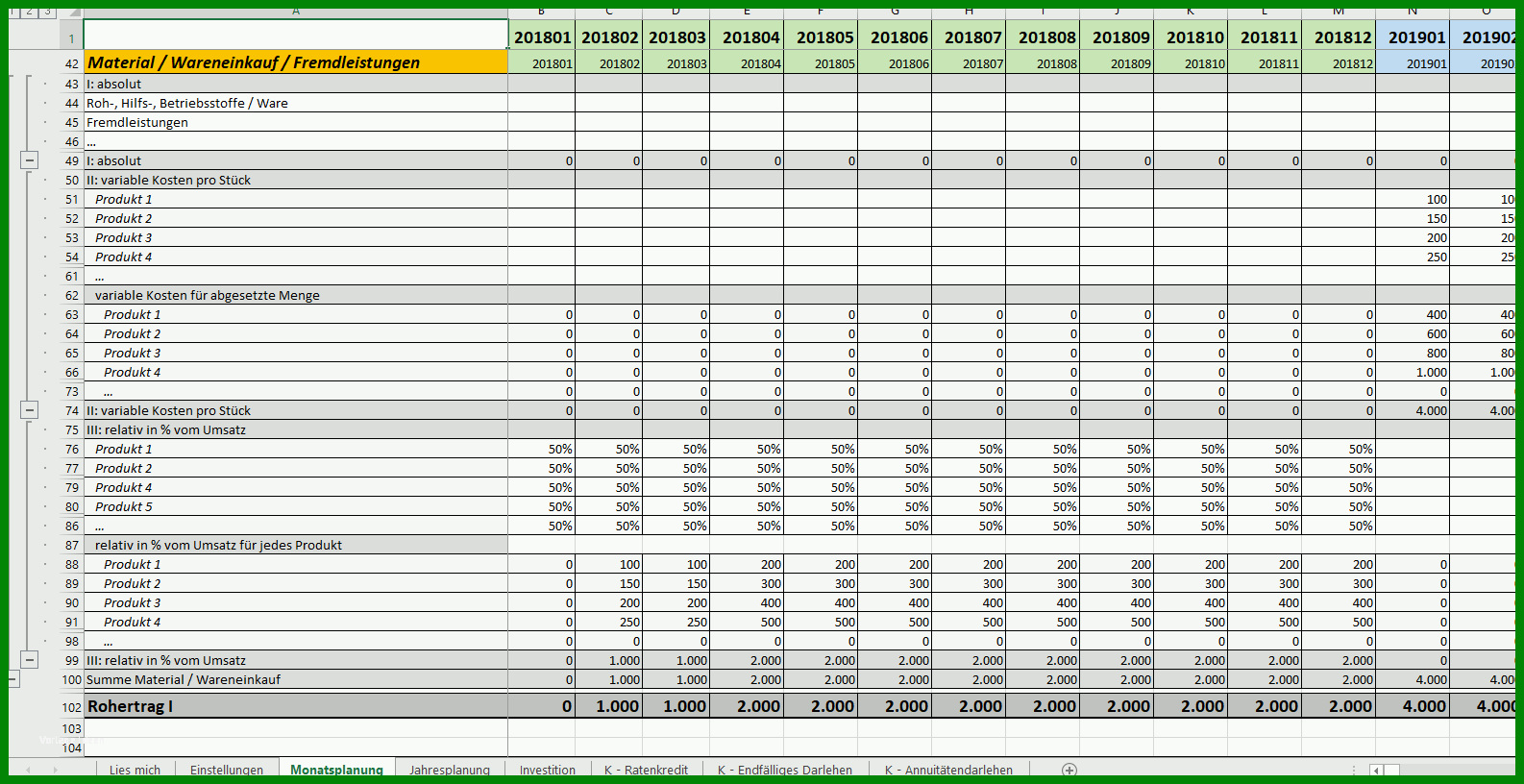Click Produkt 4 in row 54
Viewport: 1524px width, 784px height.
click(296, 257)
